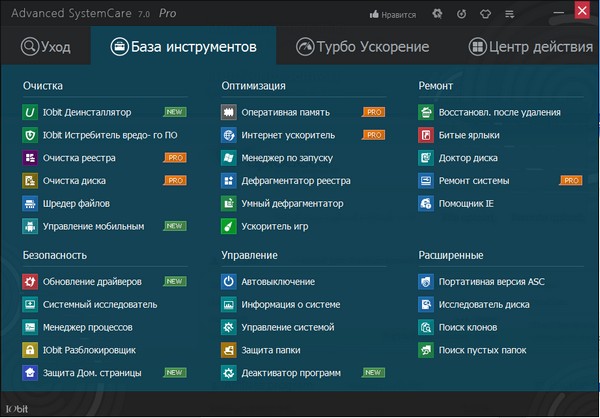Switch to the Уход tab
The height and width of the screenshot is (418, 600).
pyautogui.click(x=45, y=47)
